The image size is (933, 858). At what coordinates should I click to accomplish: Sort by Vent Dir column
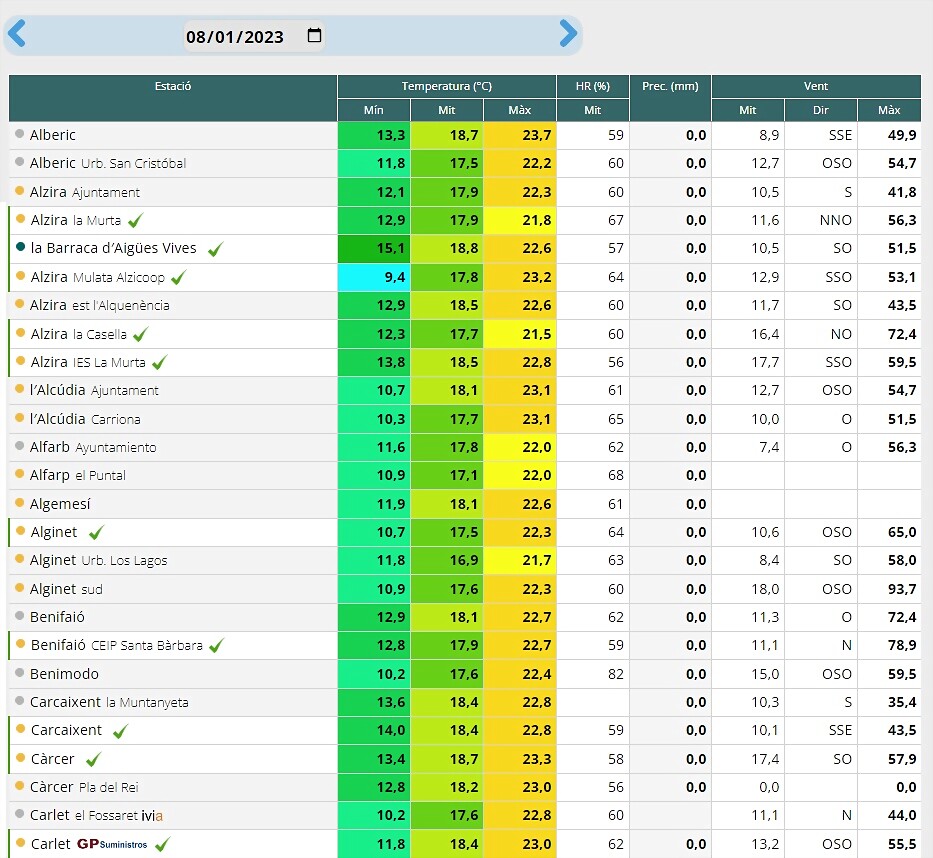pyautogui.click(x=821, y=110)
